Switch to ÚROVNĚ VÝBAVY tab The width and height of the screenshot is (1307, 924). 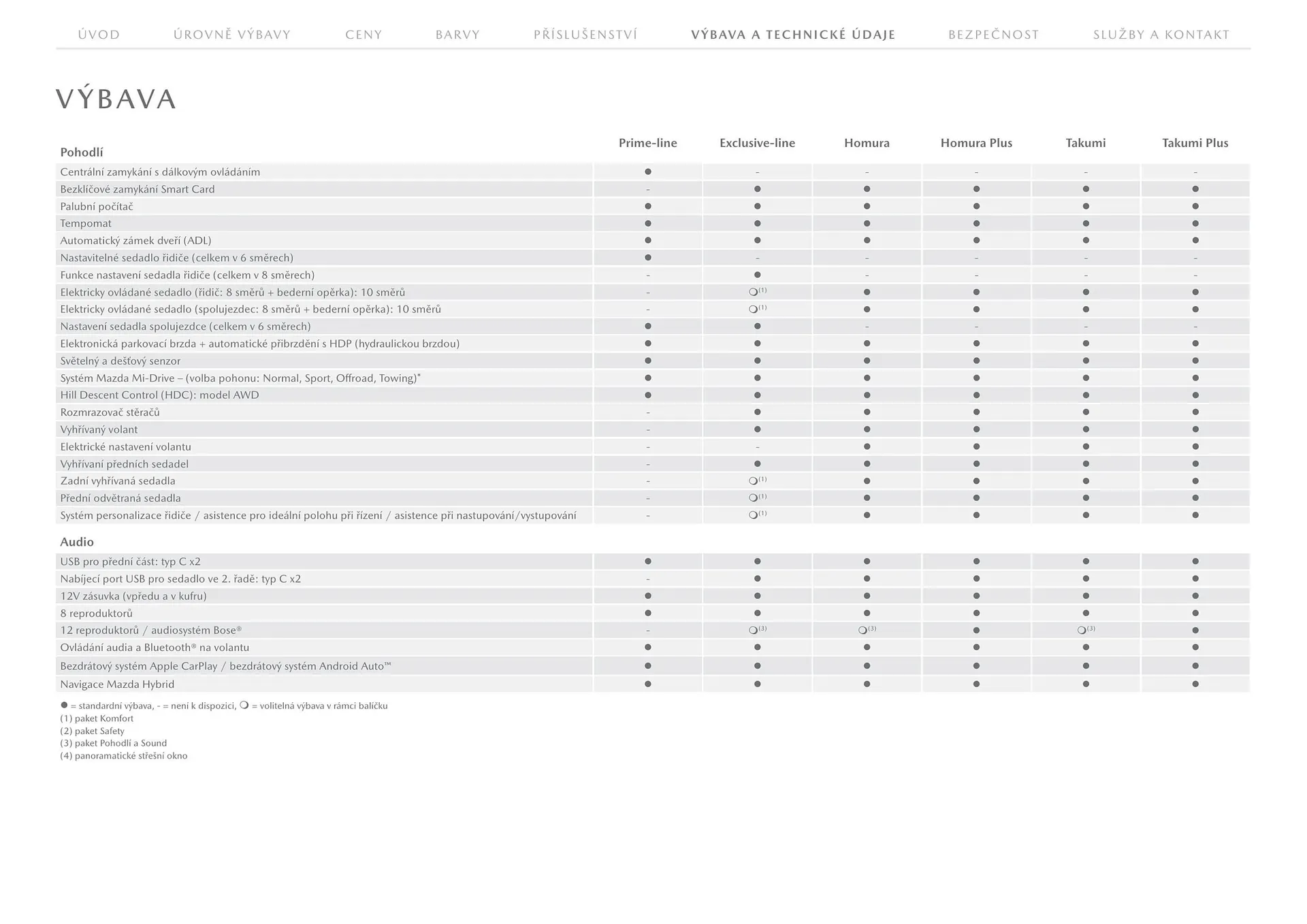[x=232, y=35]
